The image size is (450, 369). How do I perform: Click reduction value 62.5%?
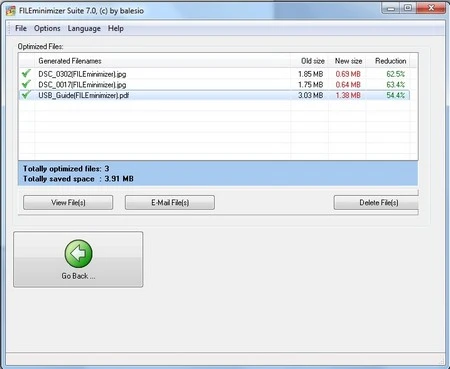click(396, 74)
